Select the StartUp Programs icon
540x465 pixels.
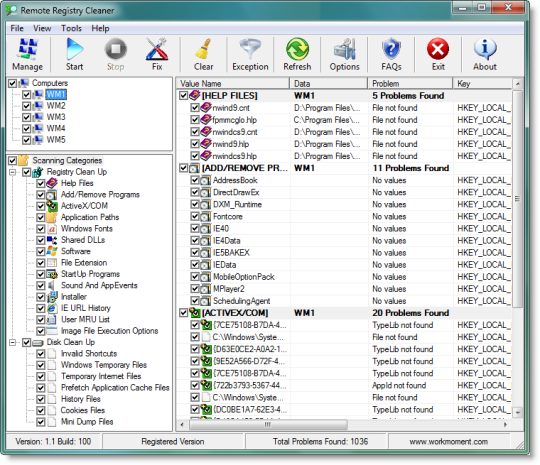click(52, 274)
